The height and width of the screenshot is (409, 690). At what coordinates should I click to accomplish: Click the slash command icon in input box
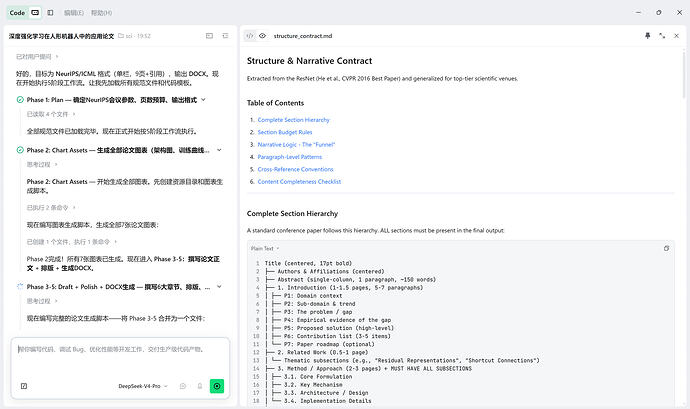pos(24,386)
